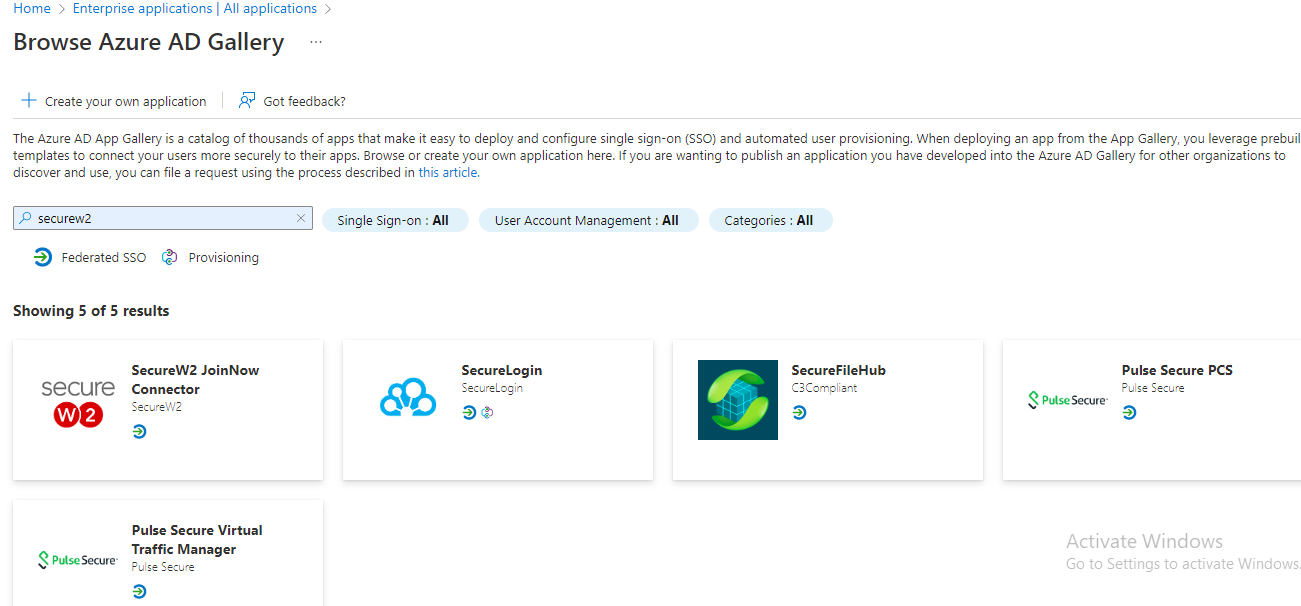
Task: Click the Browse Azure AD Gallery heading
Action: pos(149,42)
